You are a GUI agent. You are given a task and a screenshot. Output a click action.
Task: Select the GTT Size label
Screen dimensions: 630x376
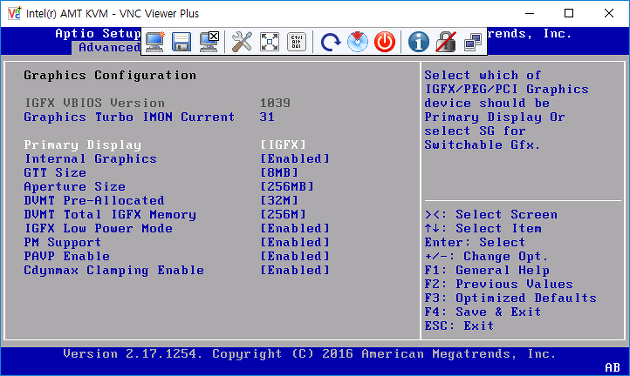tap(55, 173)
